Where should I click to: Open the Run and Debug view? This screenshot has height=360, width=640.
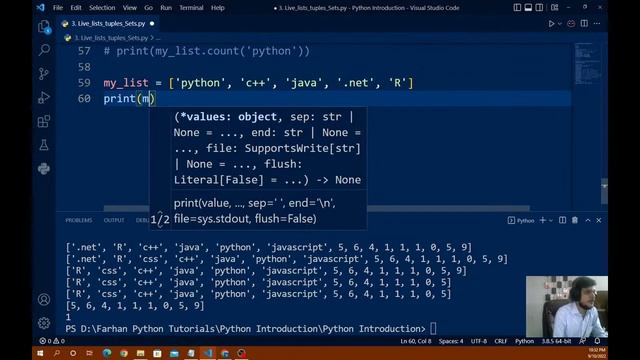pos(44,98)
